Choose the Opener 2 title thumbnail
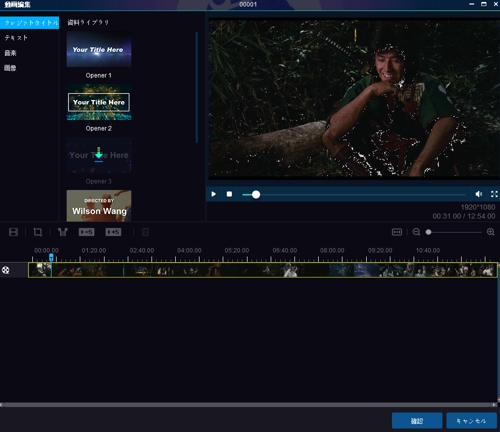500x432 pixels. (99, 102)
